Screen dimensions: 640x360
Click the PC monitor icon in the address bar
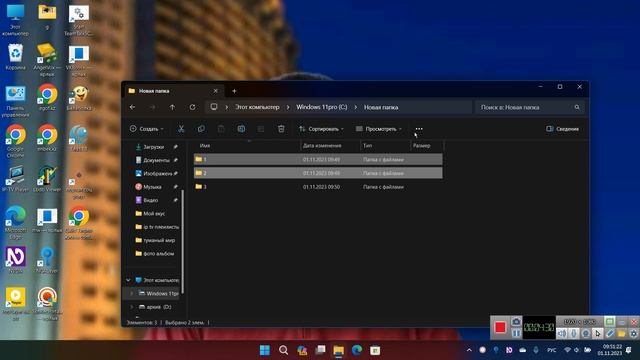[x=214, y=107]
